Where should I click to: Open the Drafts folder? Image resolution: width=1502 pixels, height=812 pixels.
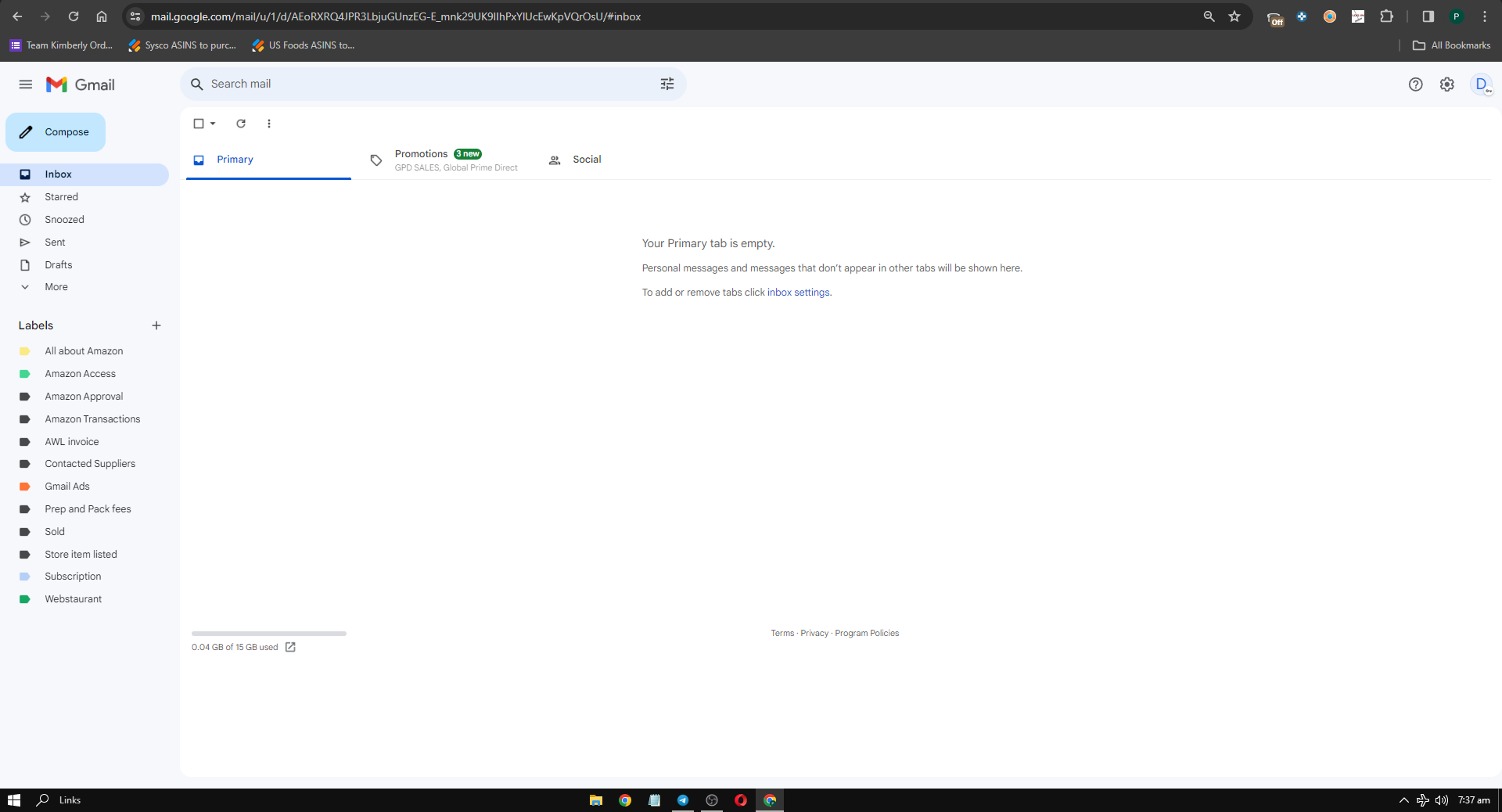click(84, 265)
